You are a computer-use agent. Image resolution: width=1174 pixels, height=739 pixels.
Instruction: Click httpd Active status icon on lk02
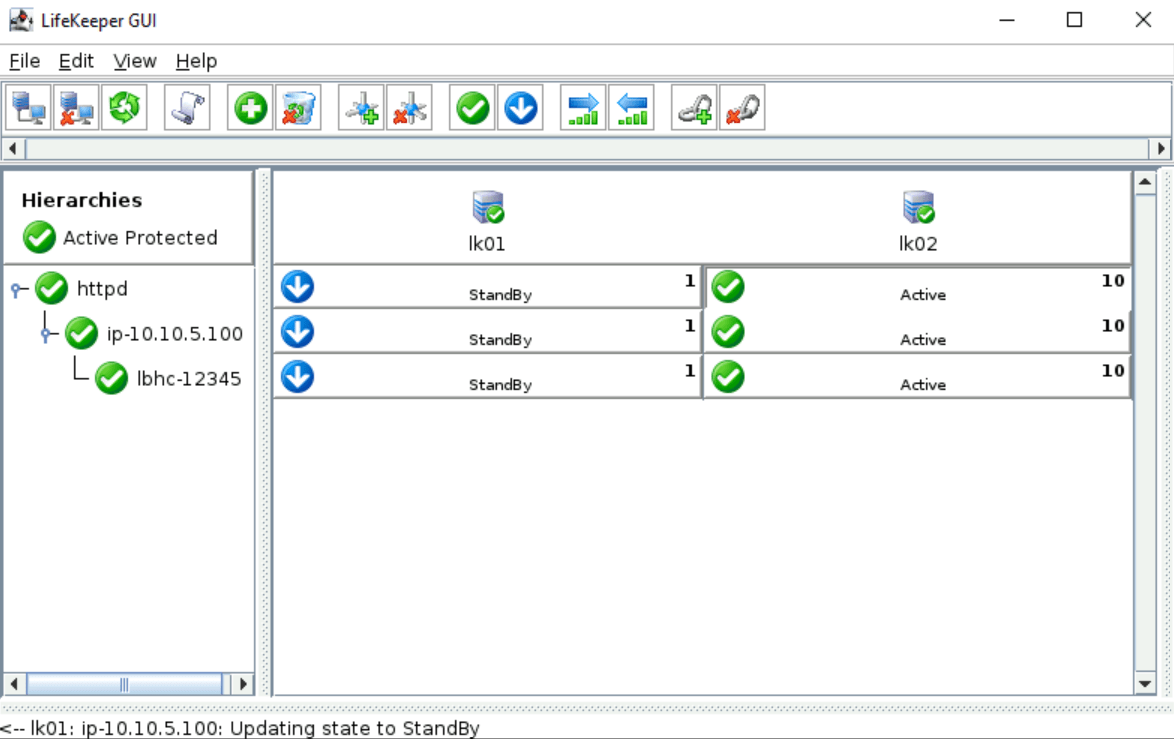click(729, 287)
